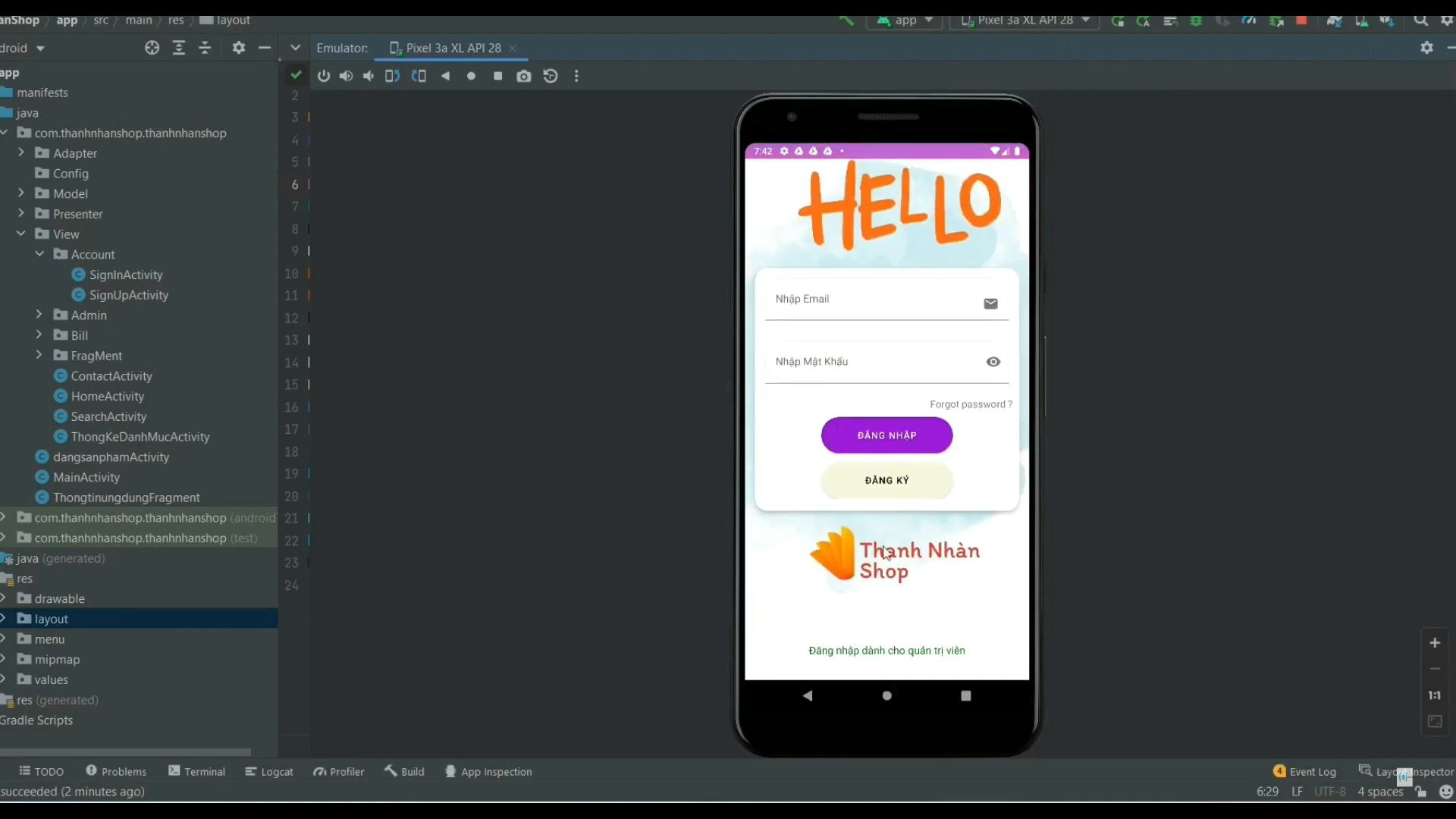Collapse all in project tree

(205, 48)
